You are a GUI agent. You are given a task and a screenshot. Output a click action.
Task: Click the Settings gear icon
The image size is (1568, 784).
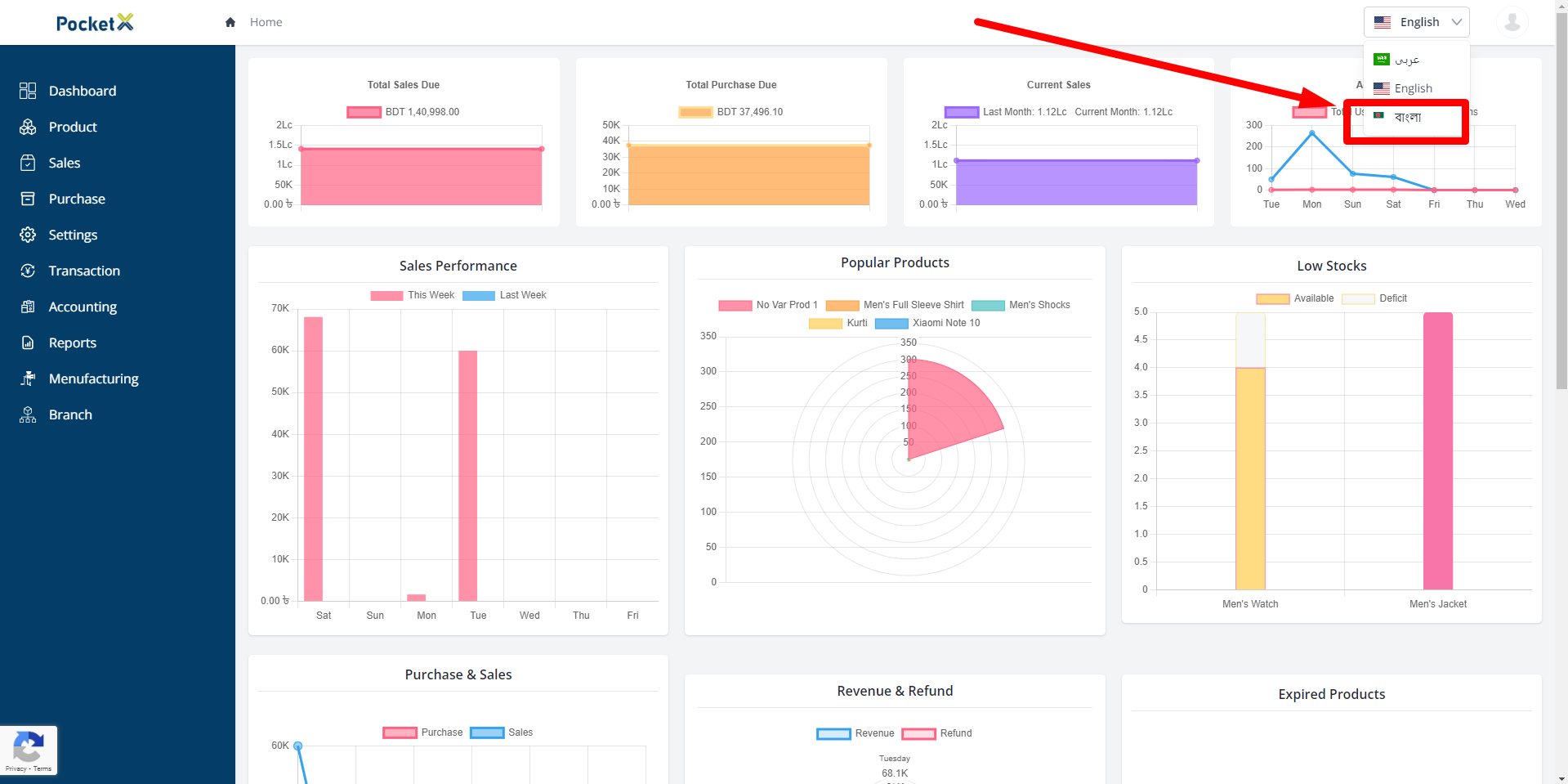pyautogui.click(x=28, y=235)
